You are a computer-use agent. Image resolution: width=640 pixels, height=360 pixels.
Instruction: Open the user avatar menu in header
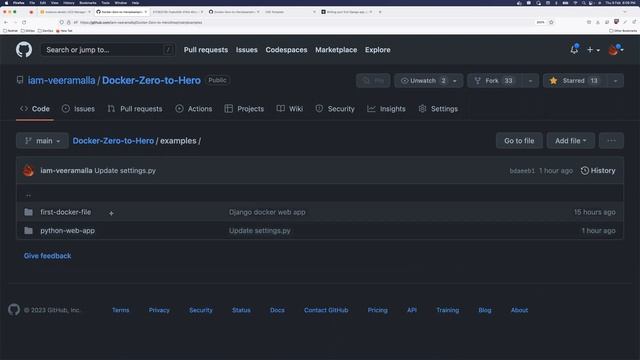(616, 50)
